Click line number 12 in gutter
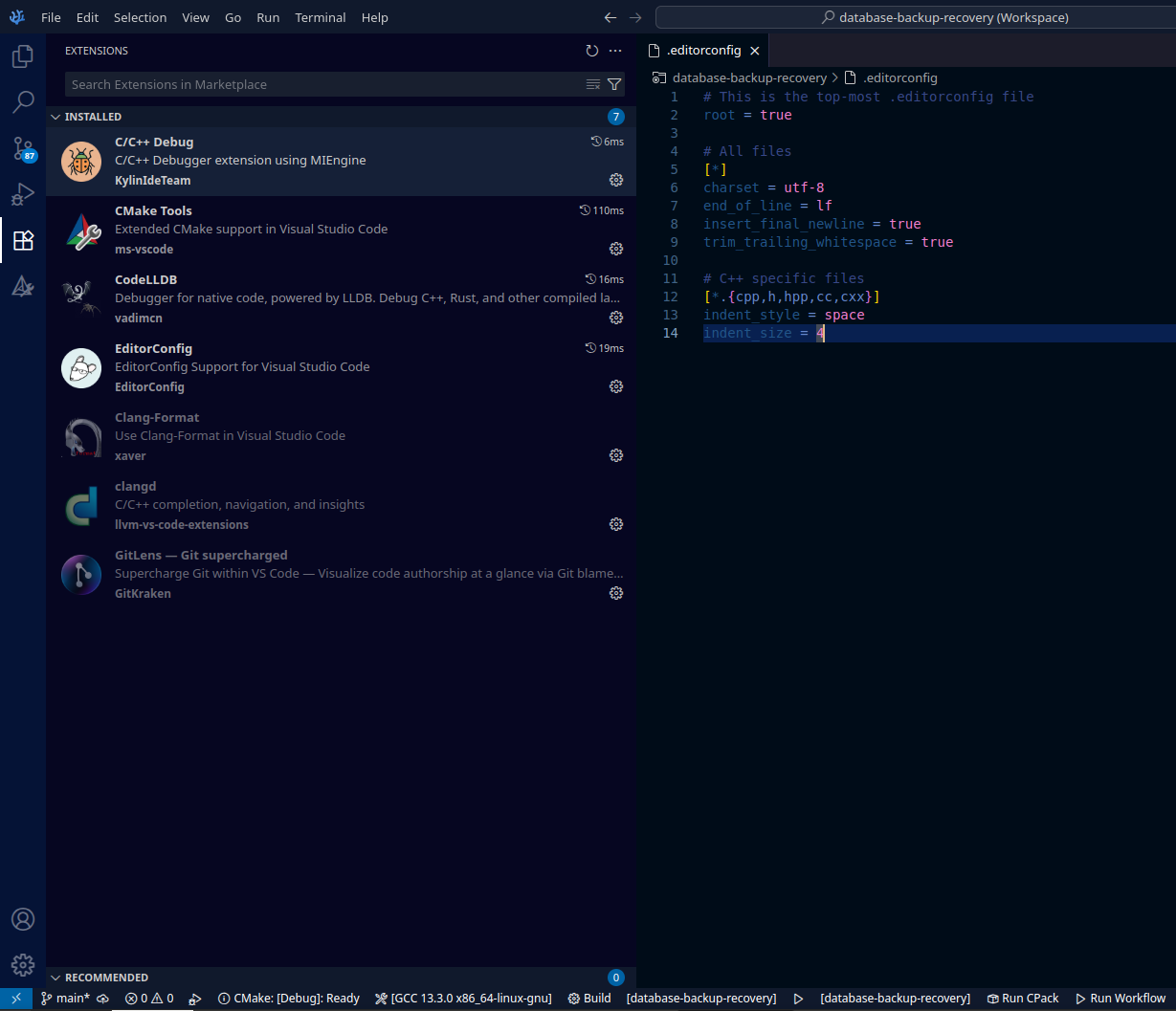1176x1011 pixels. [x=670, y=297]
